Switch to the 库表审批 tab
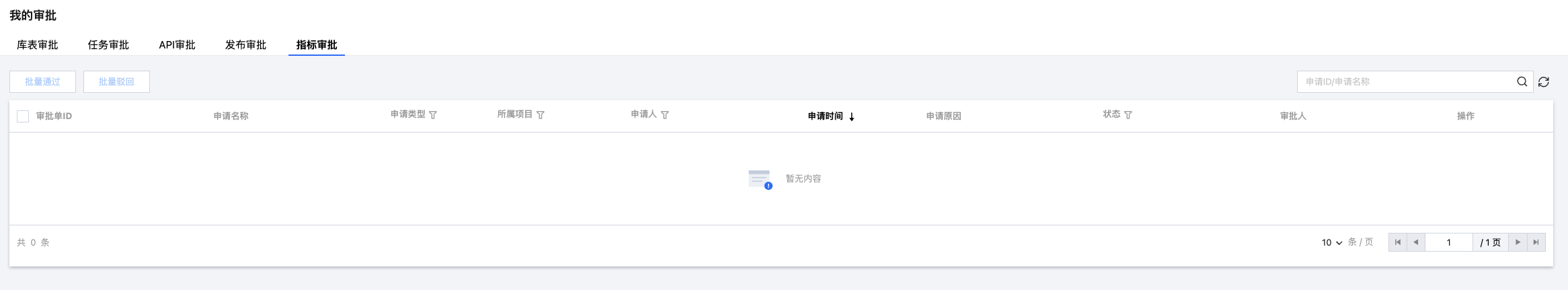The height and width of the screenshot is (290, 1568). (38, 45)
